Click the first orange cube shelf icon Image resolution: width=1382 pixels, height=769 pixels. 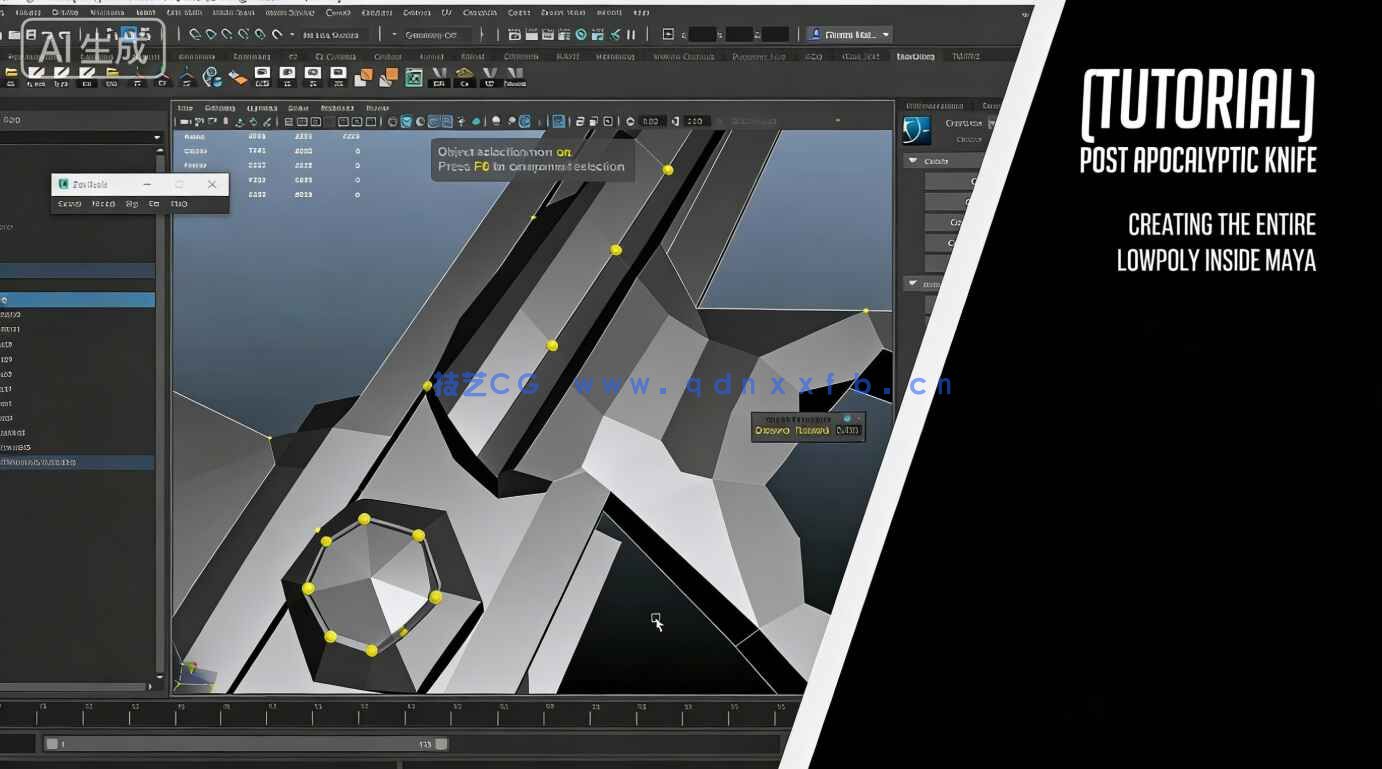365,78
